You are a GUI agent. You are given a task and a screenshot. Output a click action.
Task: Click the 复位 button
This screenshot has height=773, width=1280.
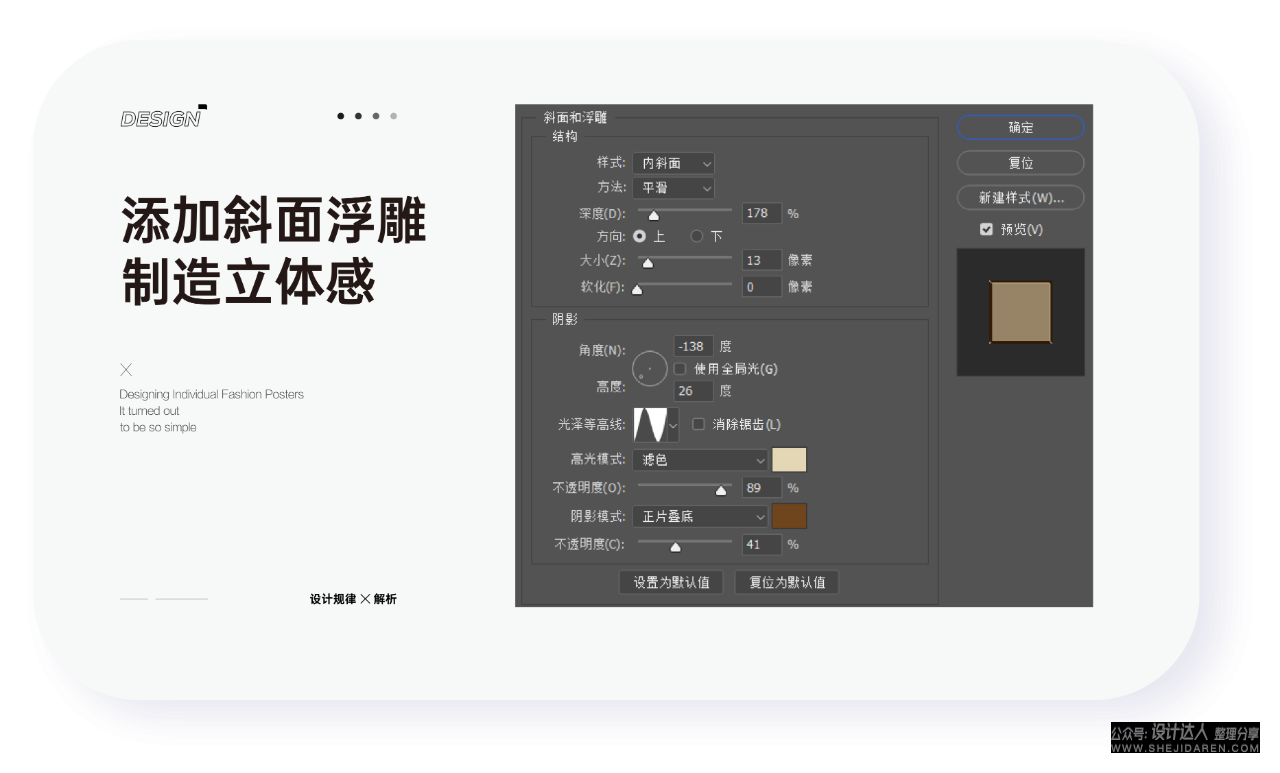(1020, 163)
